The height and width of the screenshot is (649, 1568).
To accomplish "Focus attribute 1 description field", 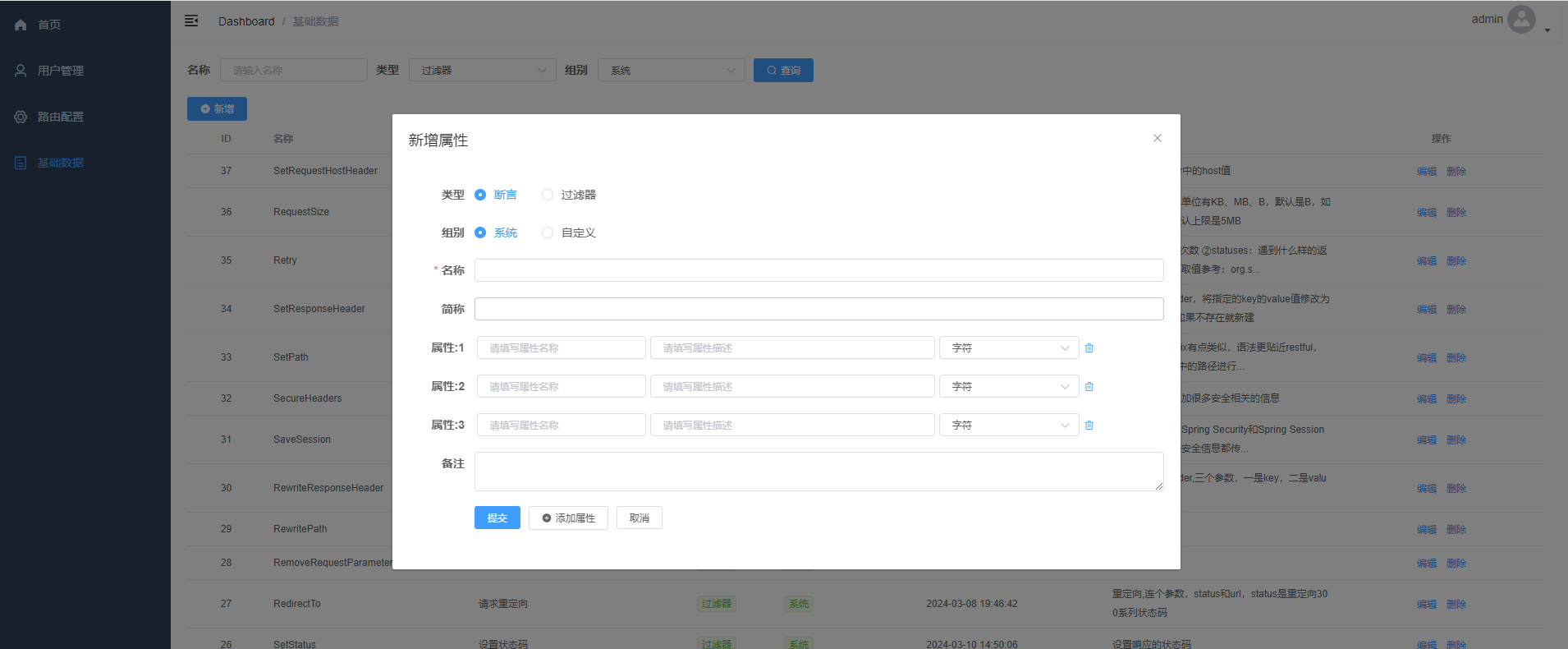I will coord(792,348).
